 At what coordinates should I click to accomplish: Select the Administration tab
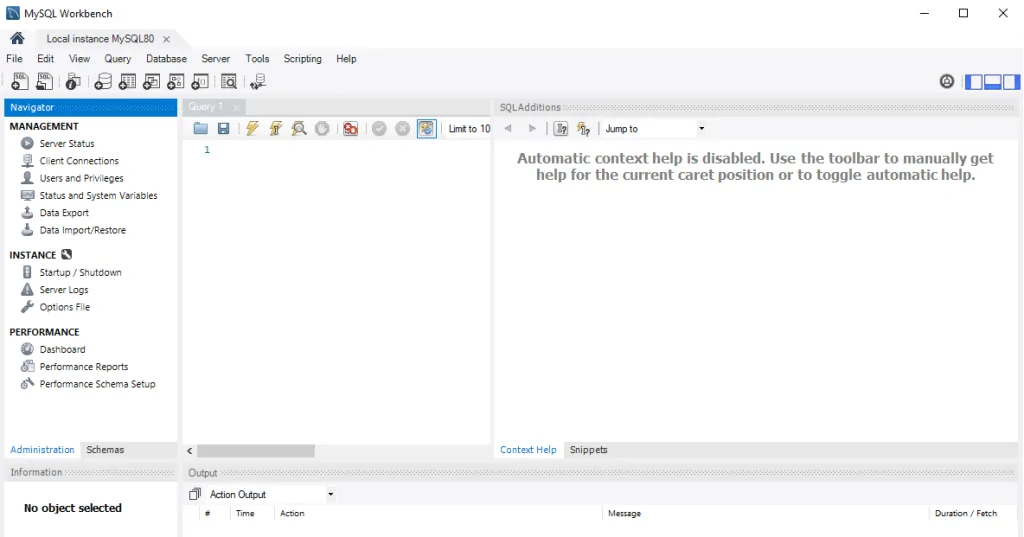[x=42, y=449]
